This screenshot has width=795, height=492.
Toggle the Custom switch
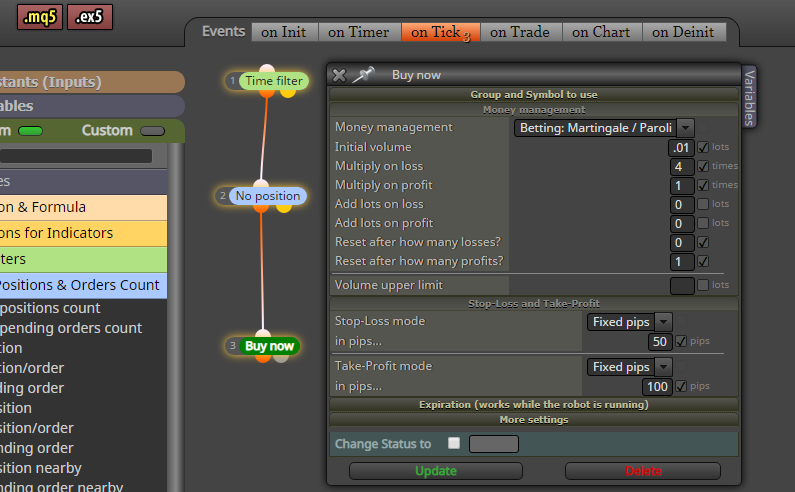pos(153,131)
